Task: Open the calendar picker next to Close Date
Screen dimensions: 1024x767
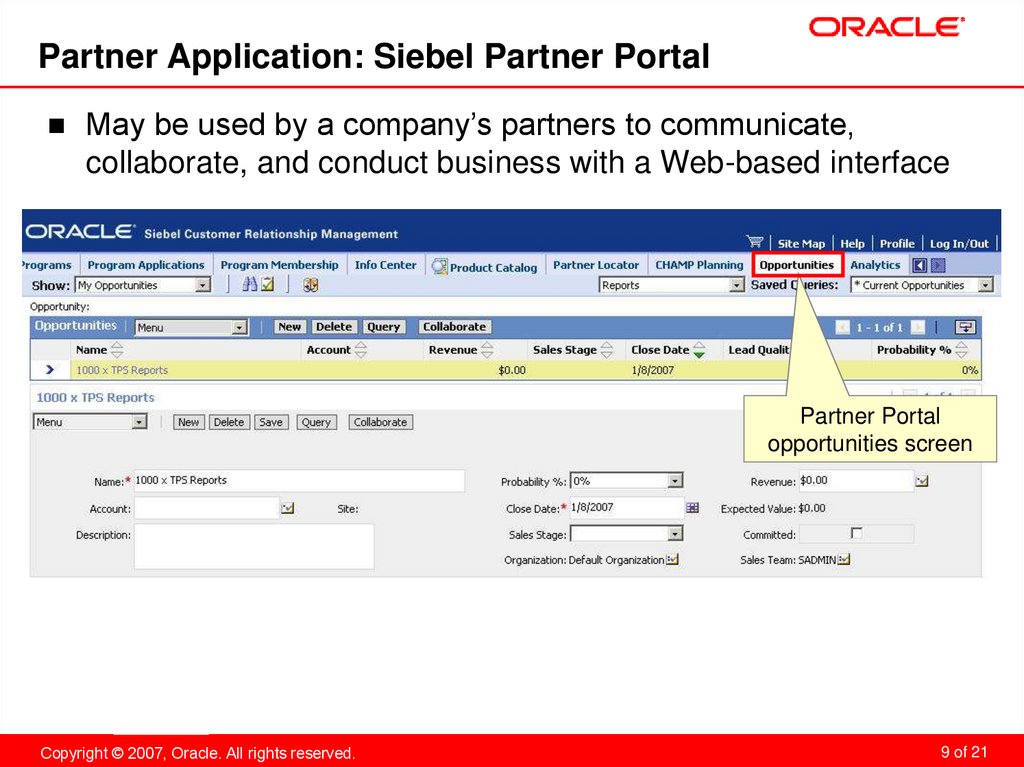Action: (x=693, y=509)
